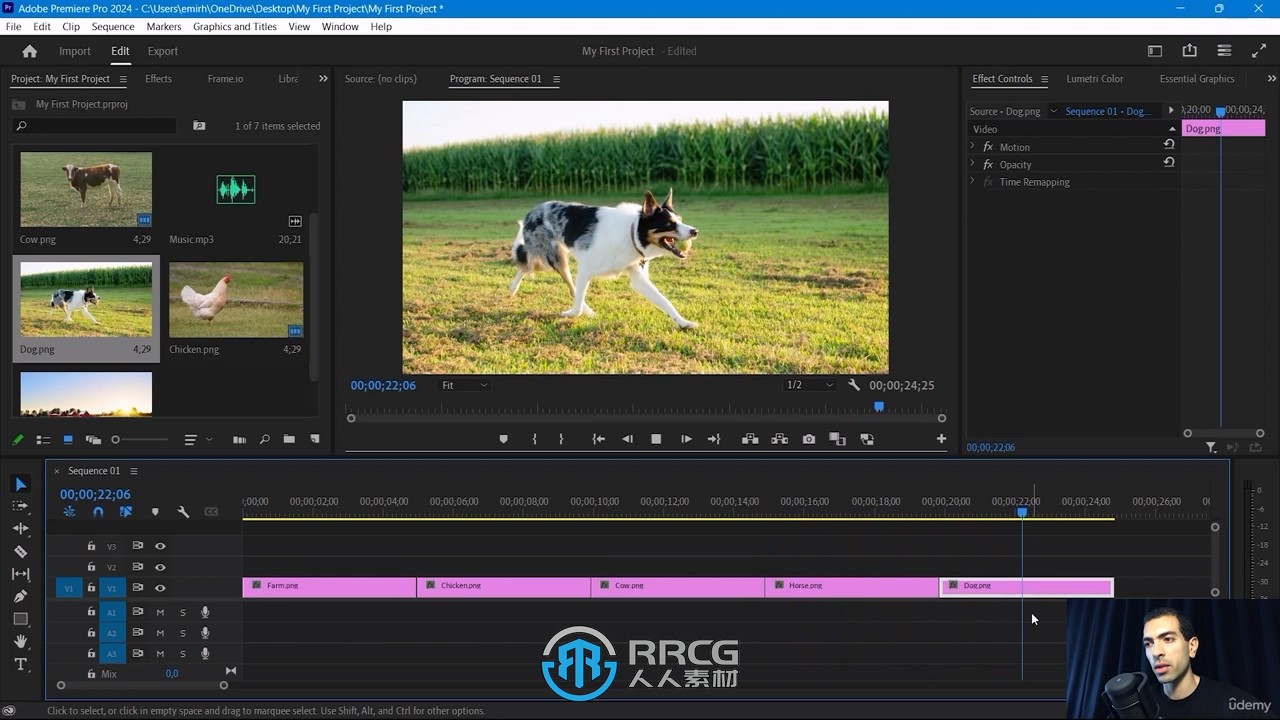Select the Selection tool arrow
The image size is (1280, 720).
pyautogui.click(x=20, y=484)
